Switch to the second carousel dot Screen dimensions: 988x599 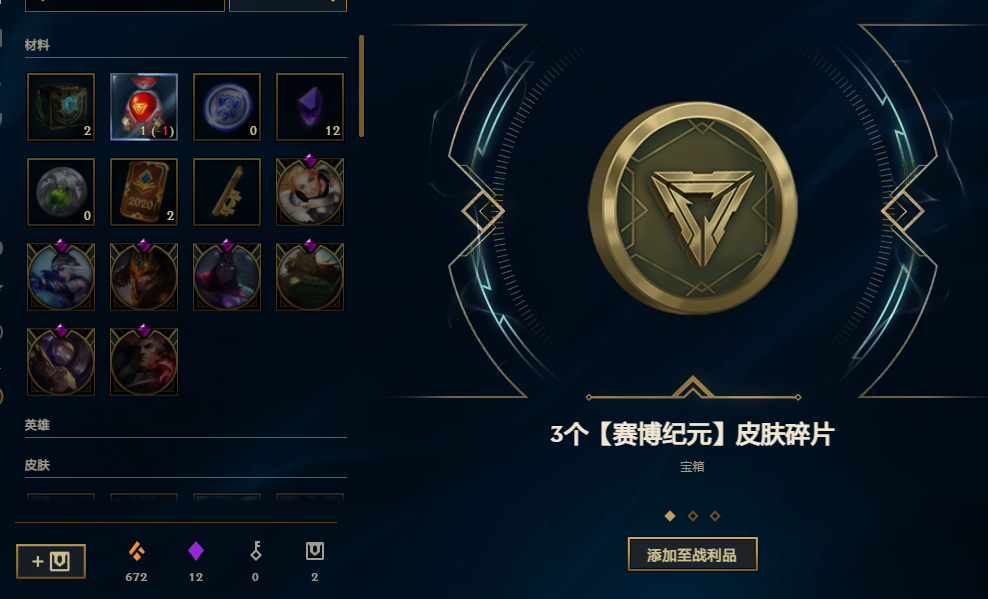click(692, 516)
